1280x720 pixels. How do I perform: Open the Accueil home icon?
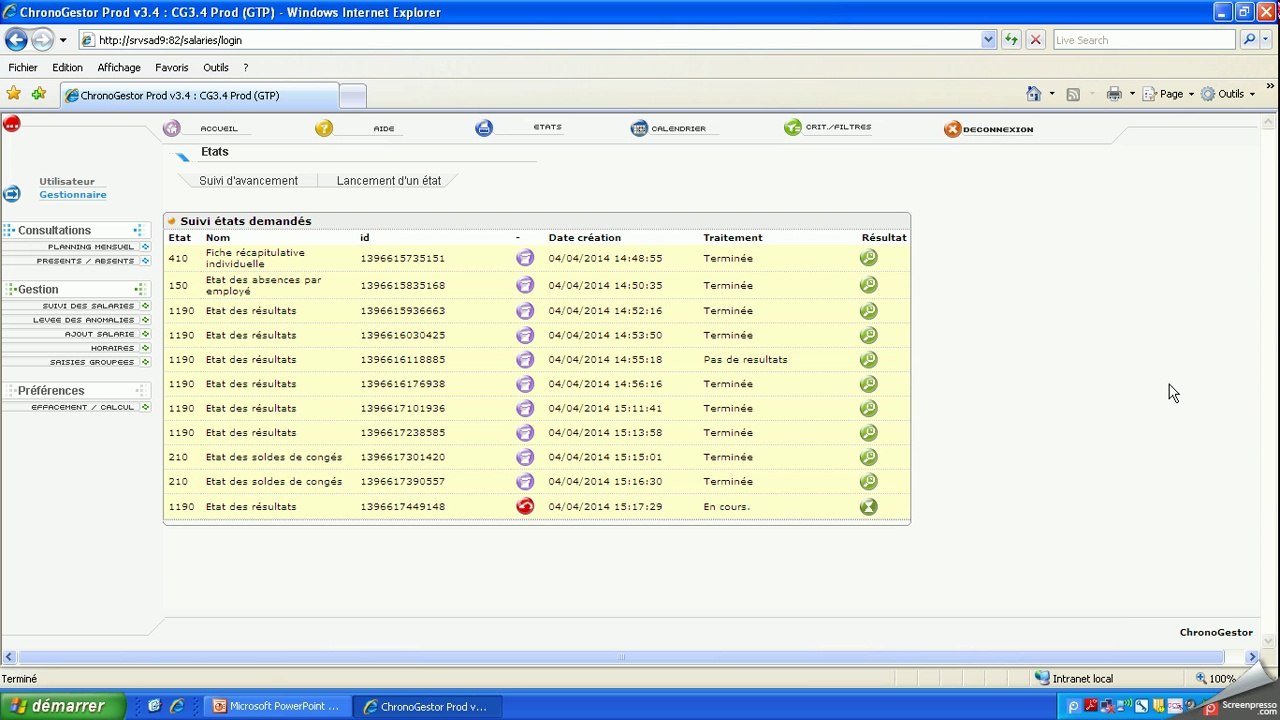click(x=172, y=129)
